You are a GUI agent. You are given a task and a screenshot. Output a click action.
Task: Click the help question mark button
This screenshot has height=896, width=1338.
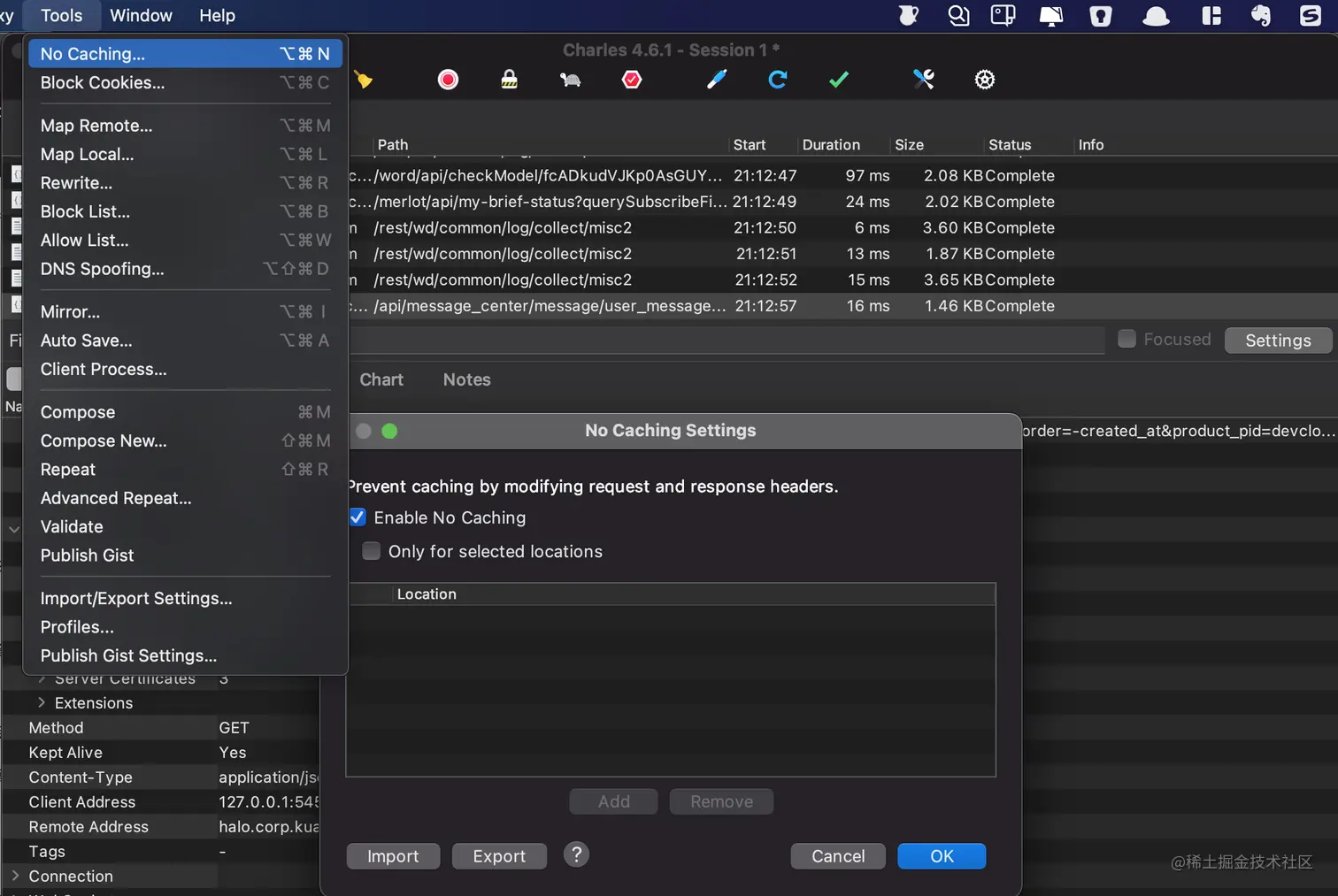coord(576,854)
